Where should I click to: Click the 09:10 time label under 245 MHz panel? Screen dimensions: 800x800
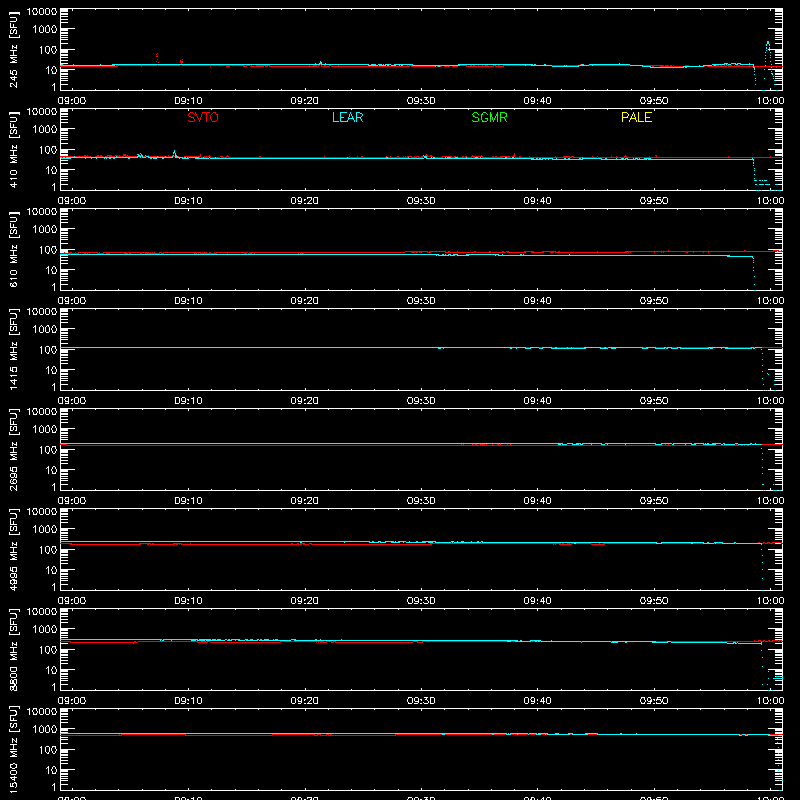pos(188,101)
